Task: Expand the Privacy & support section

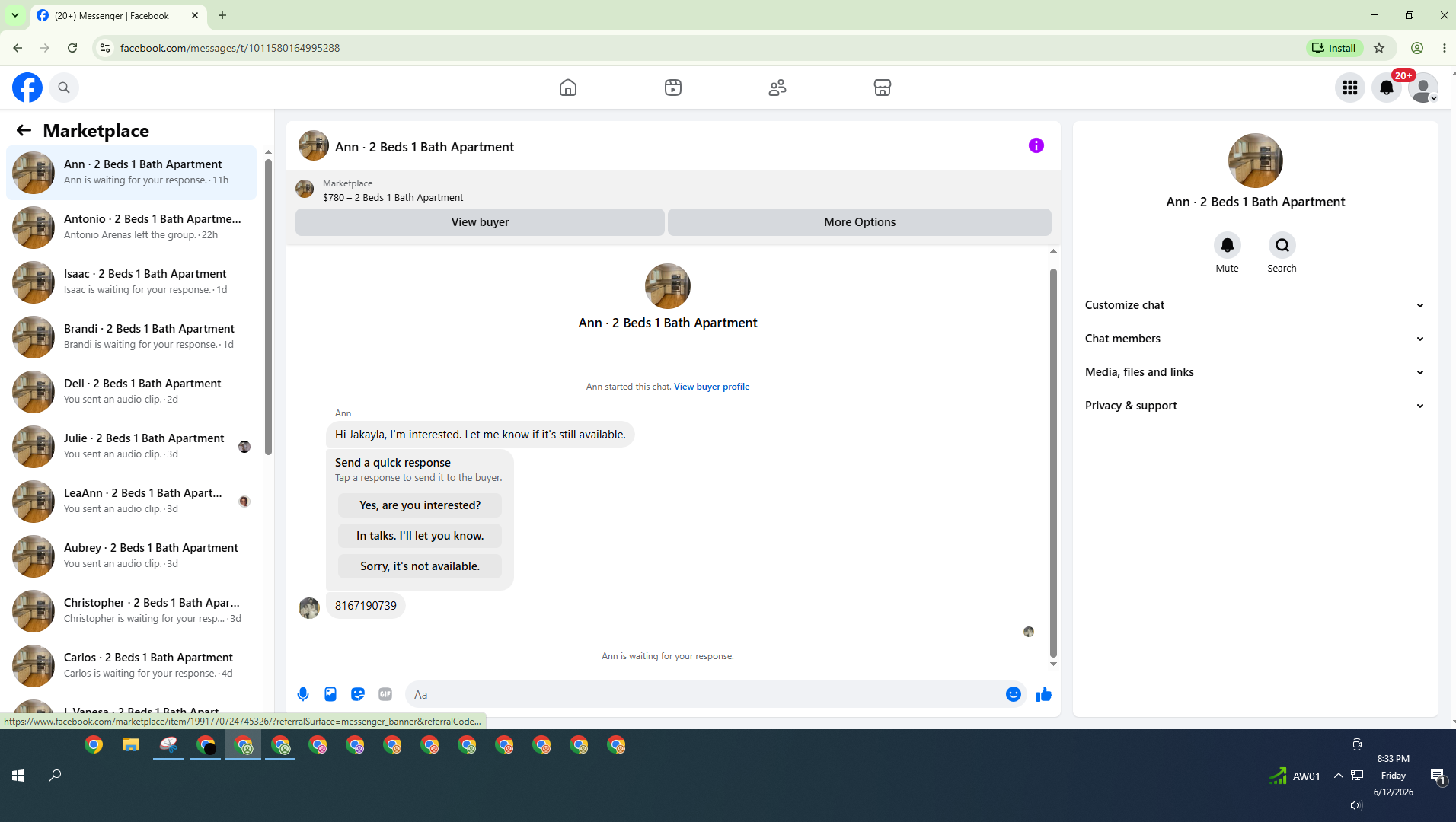Action: click(x=1255, y=406)
